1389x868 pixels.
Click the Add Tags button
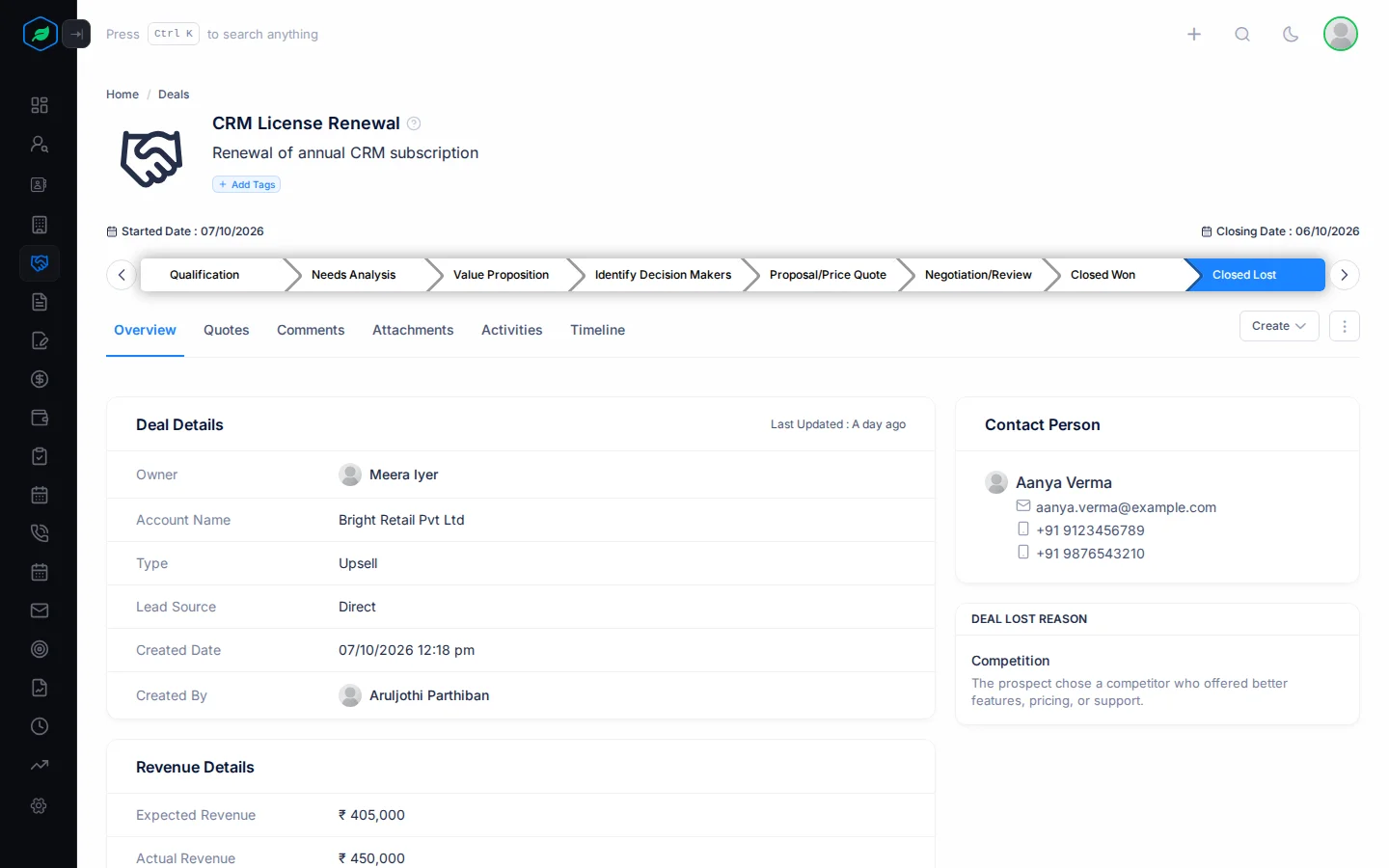(x=247, y=184)
